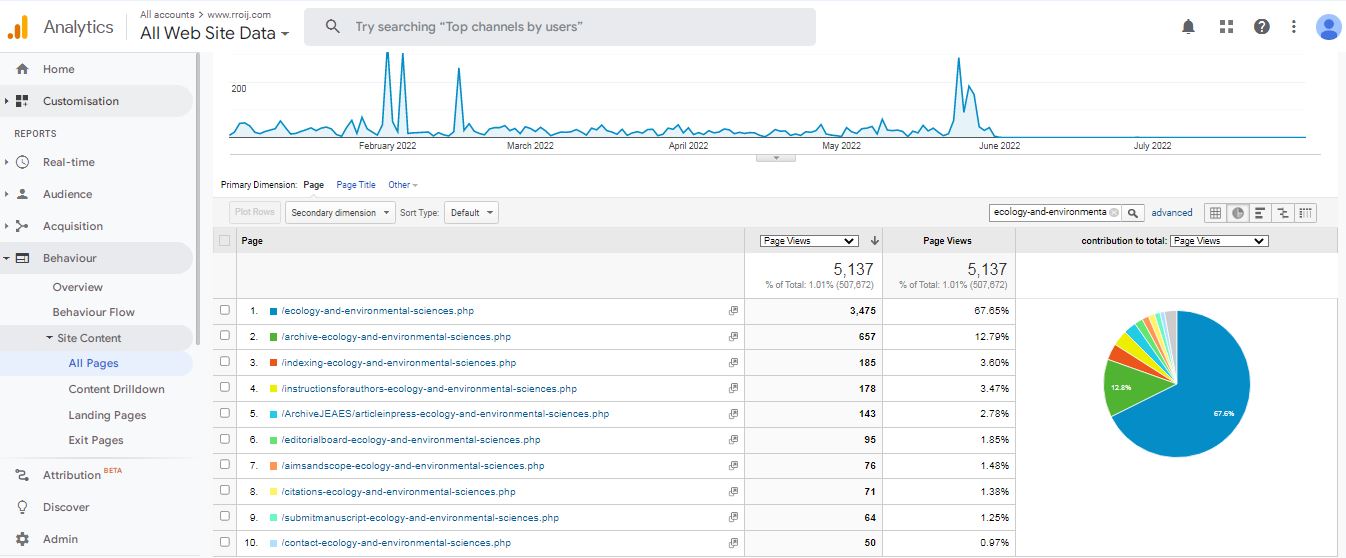Switch to data table view icon

pyautogui.click(x=1215, y=213)
